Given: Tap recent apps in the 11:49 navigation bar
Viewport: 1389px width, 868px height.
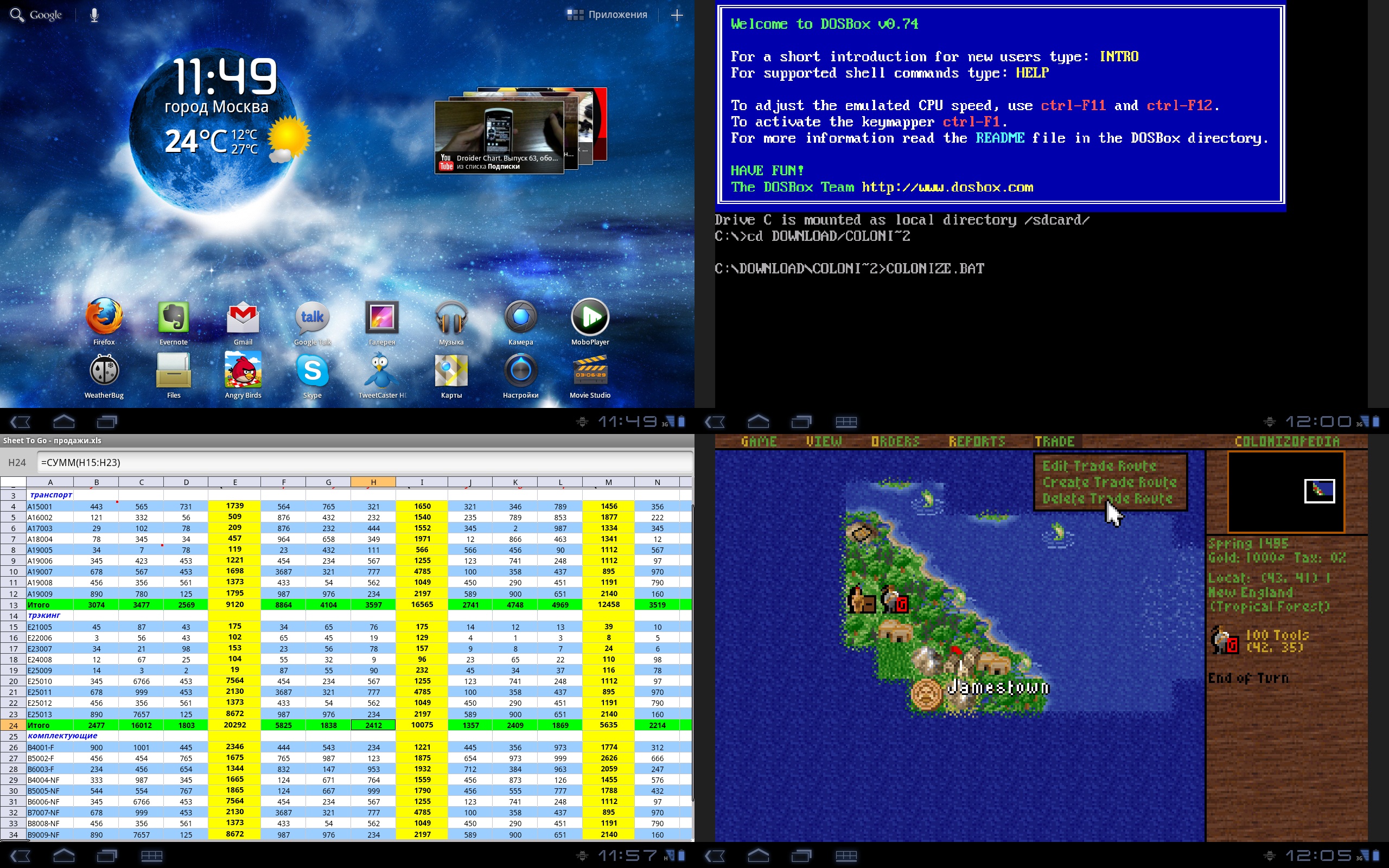Looking at the screenshot, I should [107, 422].
